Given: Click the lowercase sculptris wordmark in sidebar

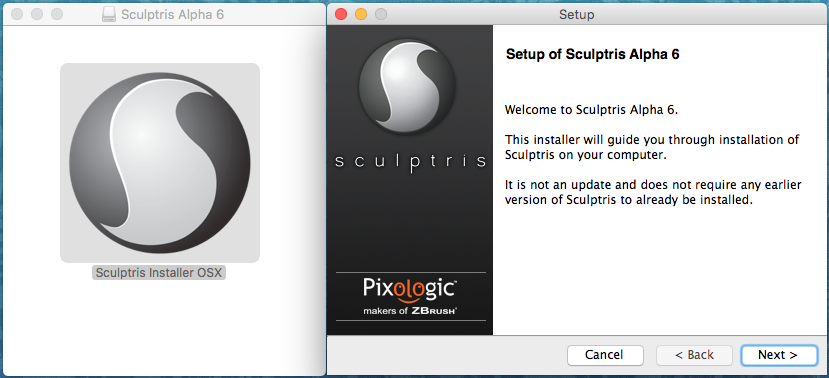Looking at the screenshot, I should point(410,161).
